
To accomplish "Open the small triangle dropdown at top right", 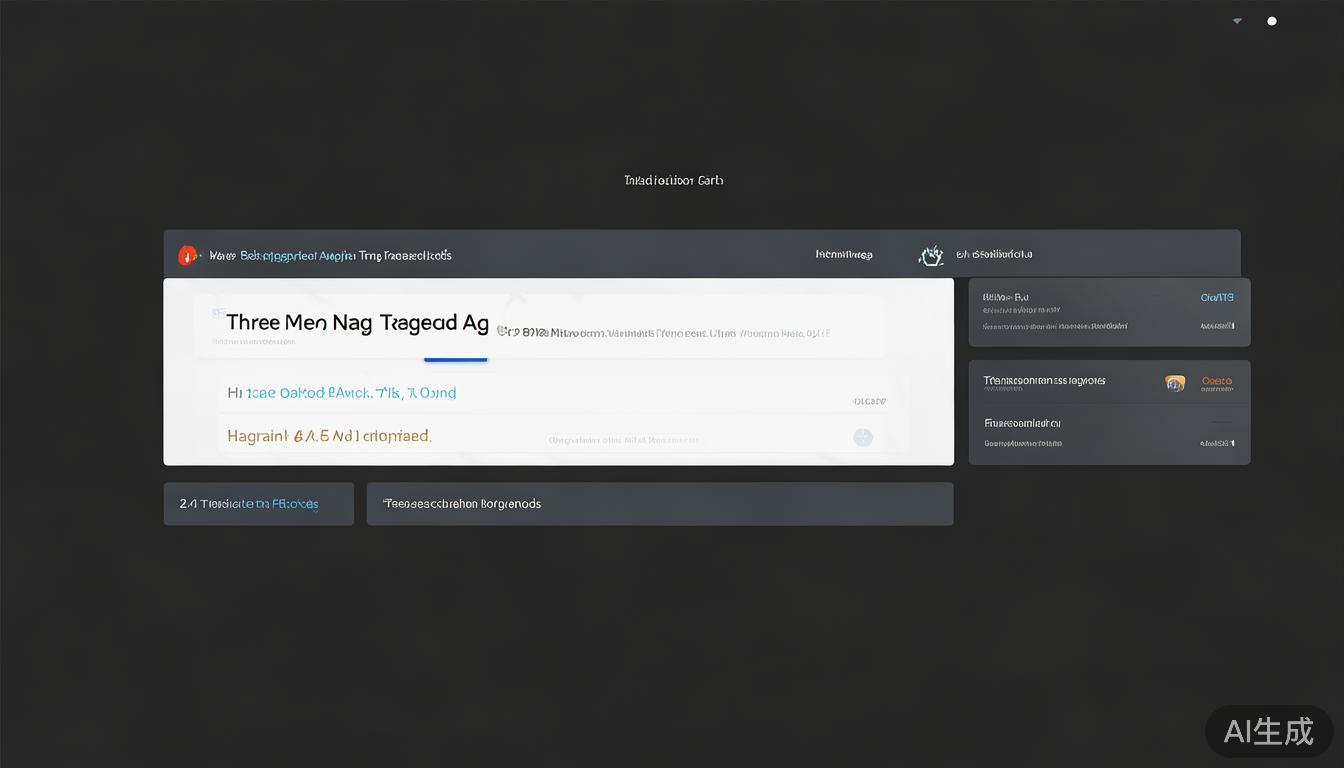I will coord(1237,21).
